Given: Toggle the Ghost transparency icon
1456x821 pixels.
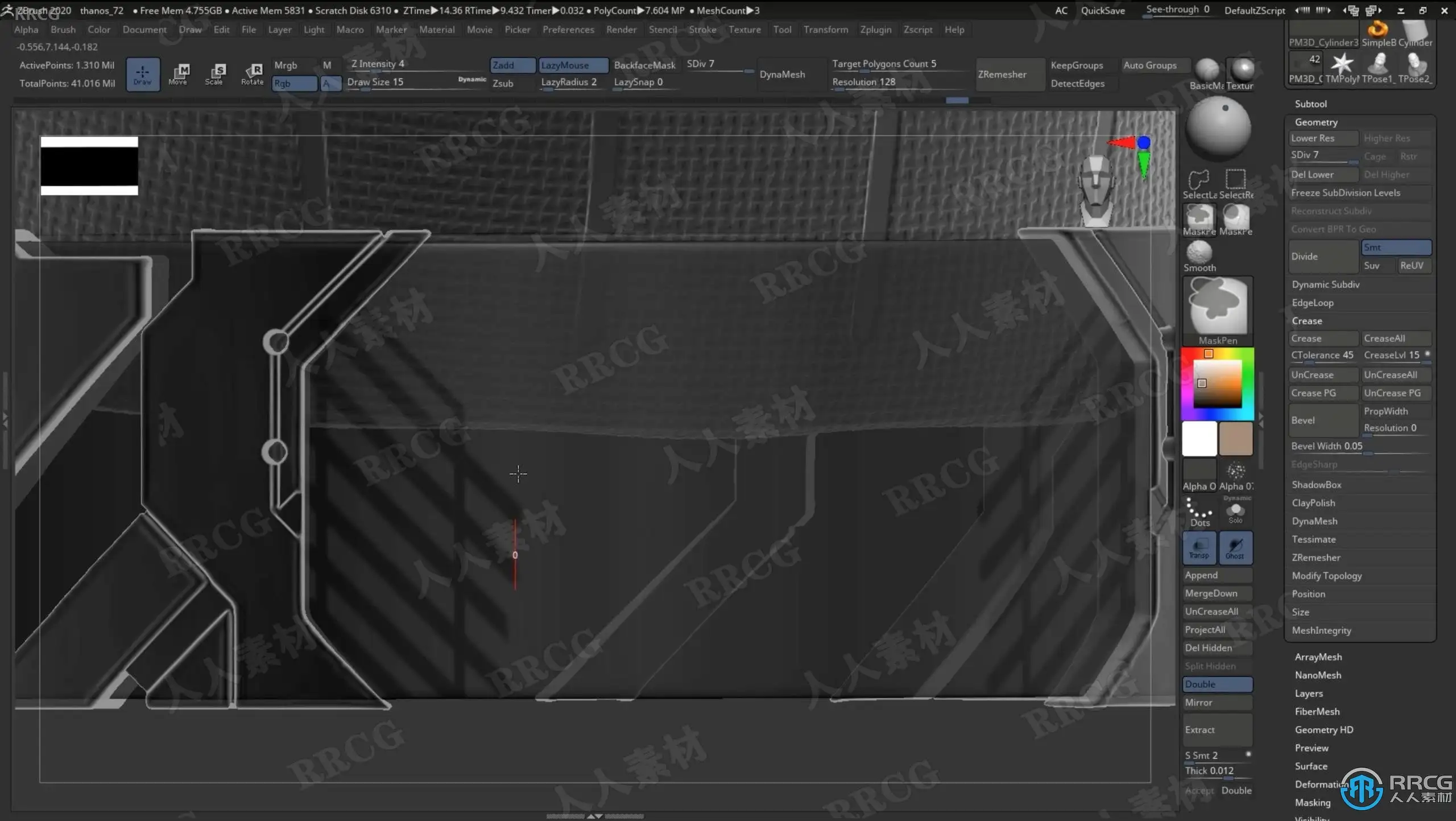Looking at the screenshot, I should tap(1235, 547).
